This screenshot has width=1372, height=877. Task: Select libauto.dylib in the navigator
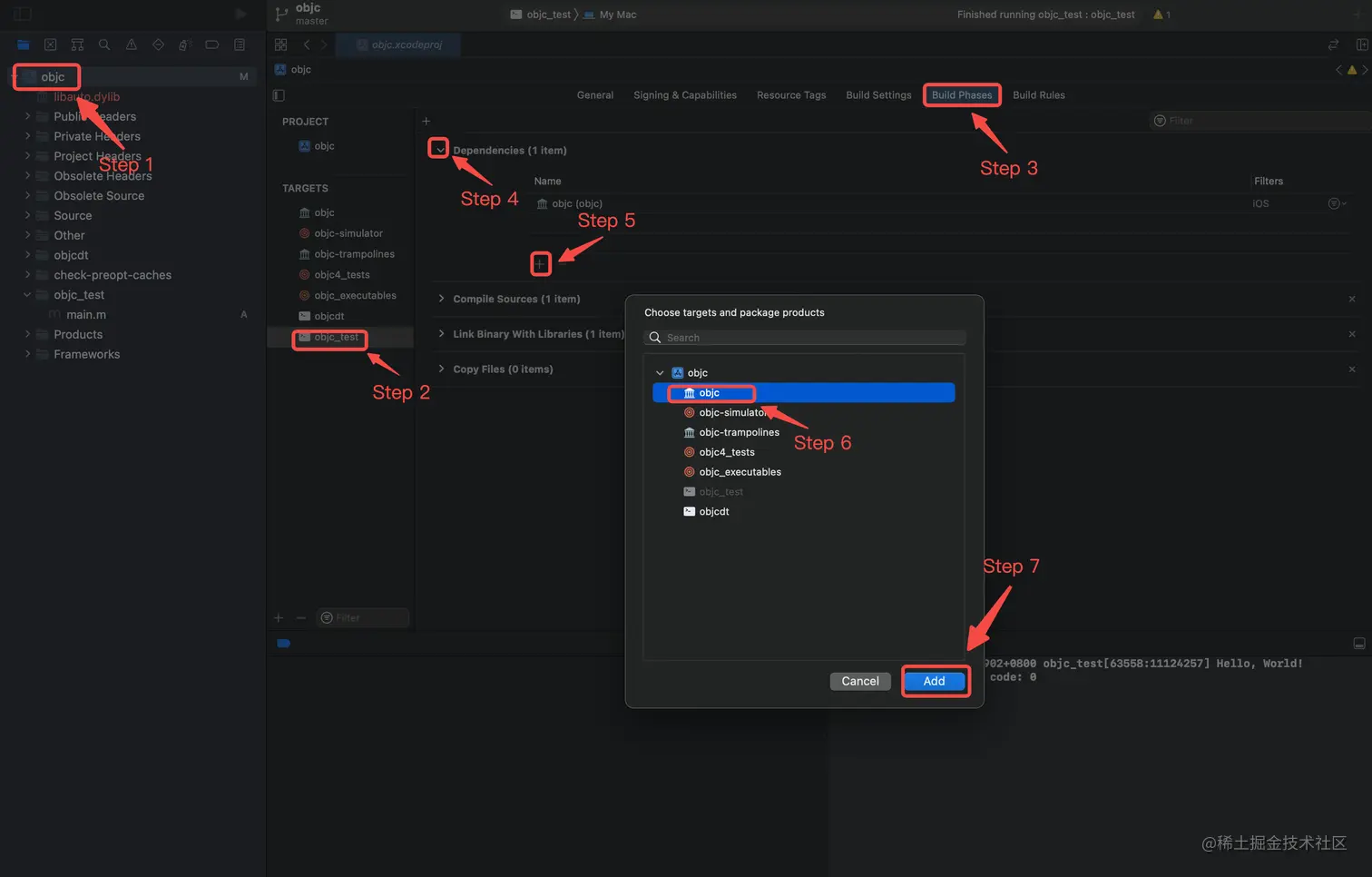pyautogui.click(x=86, y=96)
